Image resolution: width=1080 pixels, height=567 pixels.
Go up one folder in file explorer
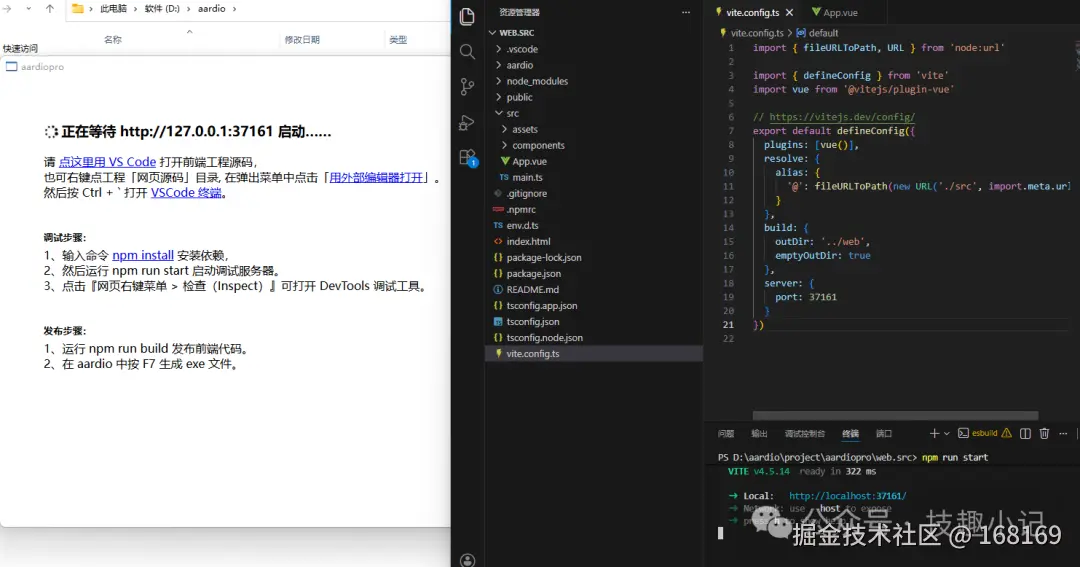(x=50, y=9)
